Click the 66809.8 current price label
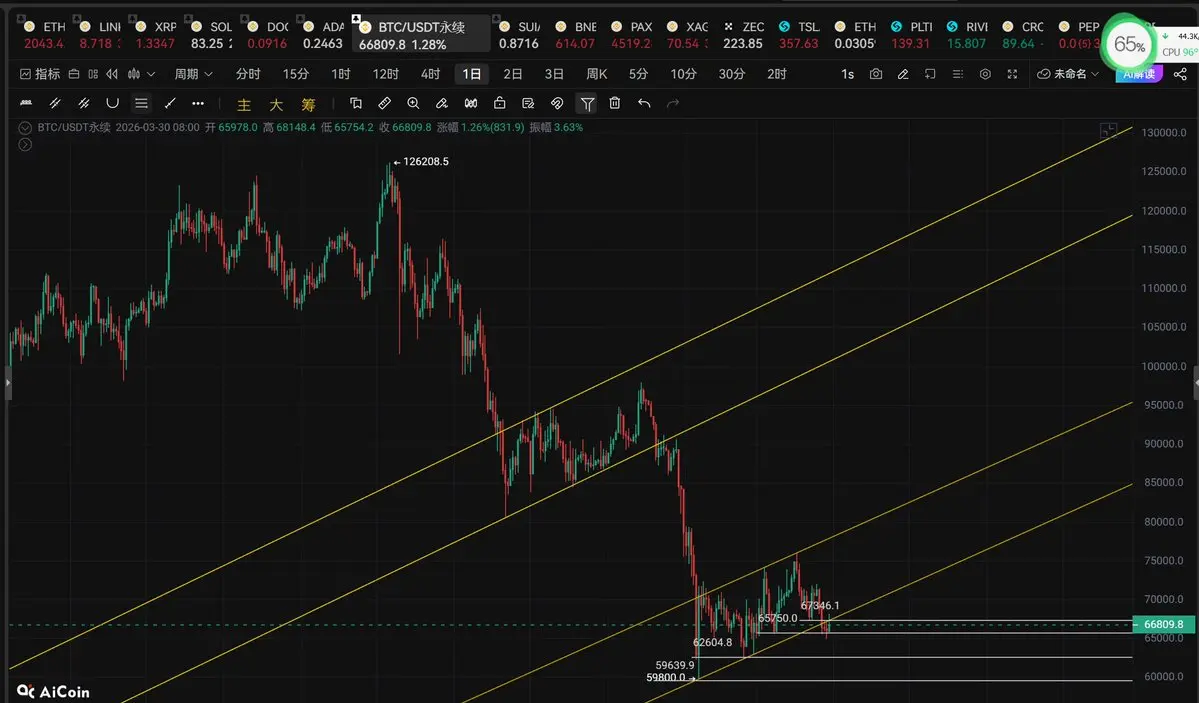The image size is (1199, 703). [x=1163, y=624]
